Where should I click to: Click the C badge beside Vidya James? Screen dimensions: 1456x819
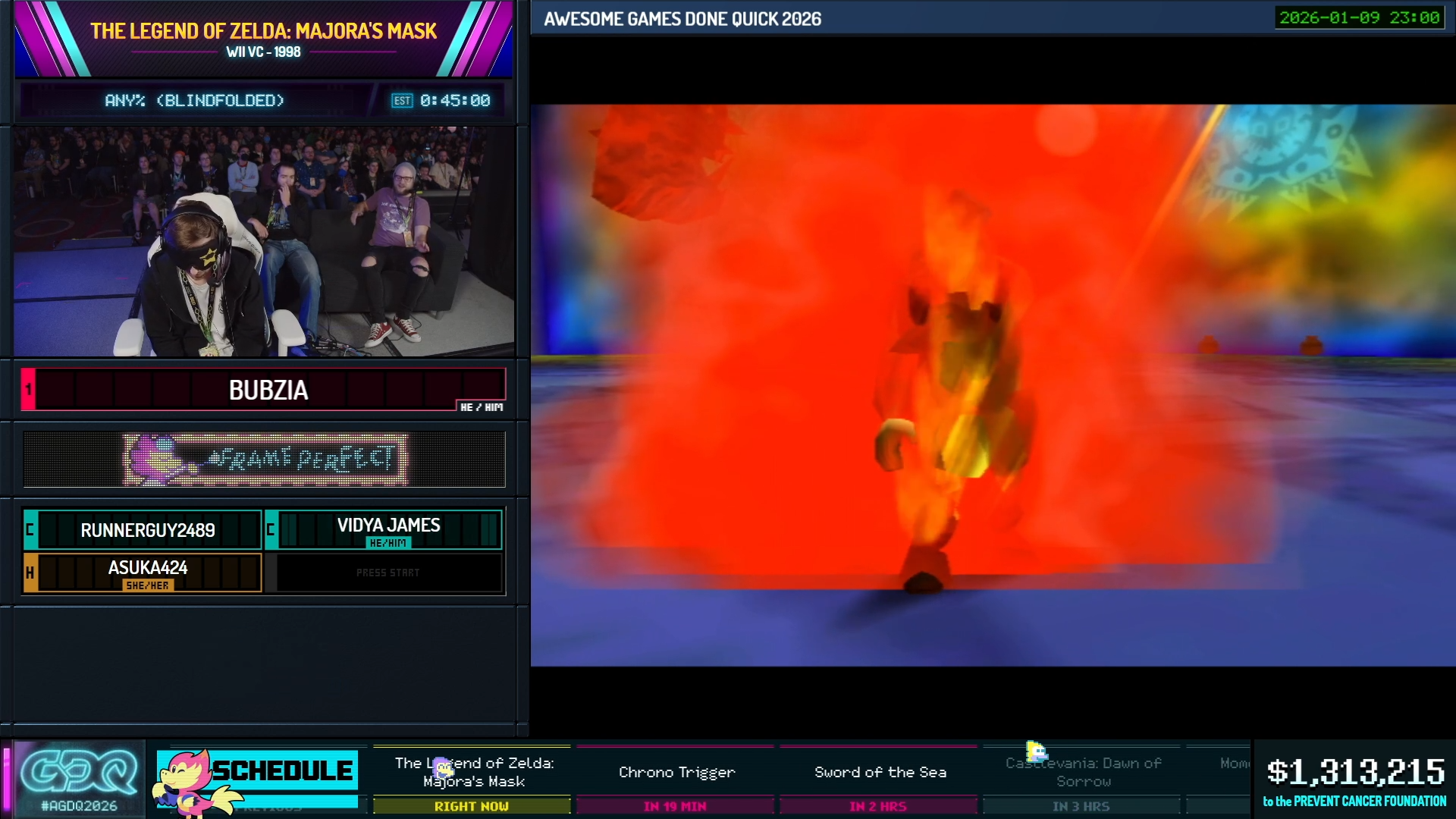pyautogui.click(x=271, y=529)
